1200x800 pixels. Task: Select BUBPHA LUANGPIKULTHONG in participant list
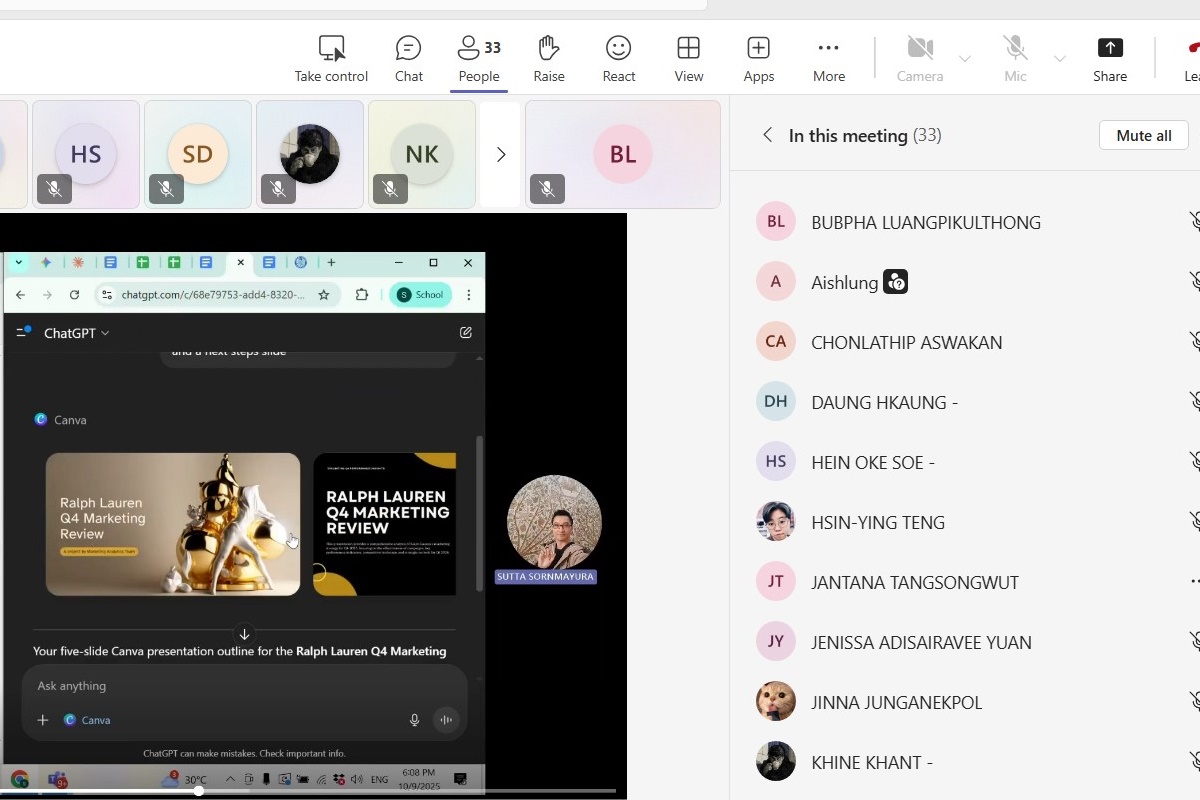pos(925,222)
